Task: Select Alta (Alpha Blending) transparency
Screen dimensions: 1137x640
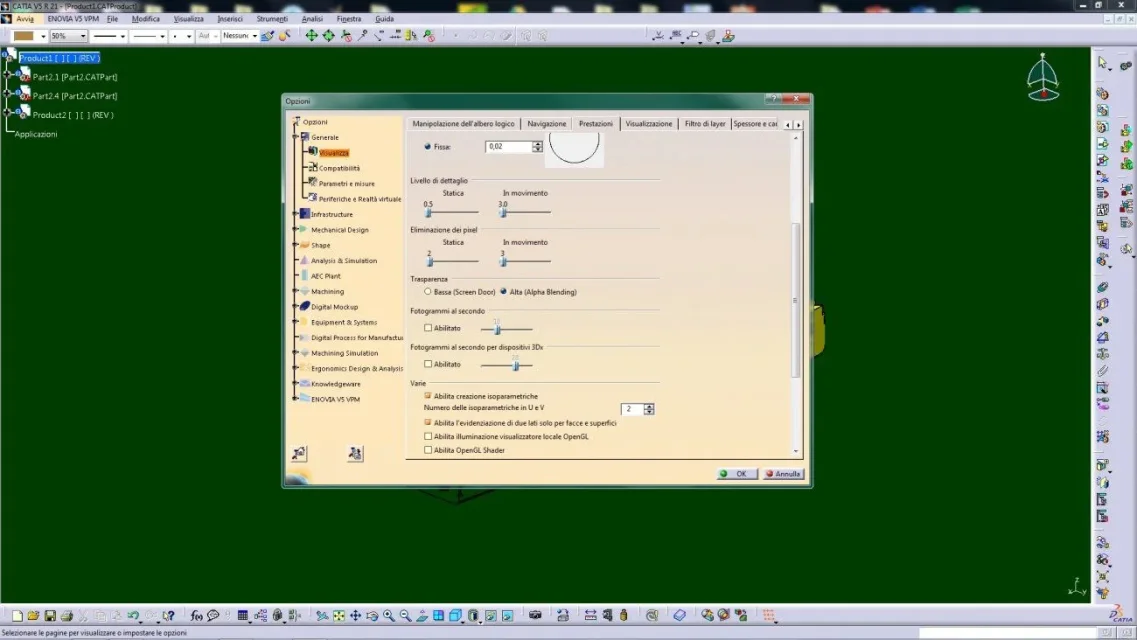Action: click(503, 291)
